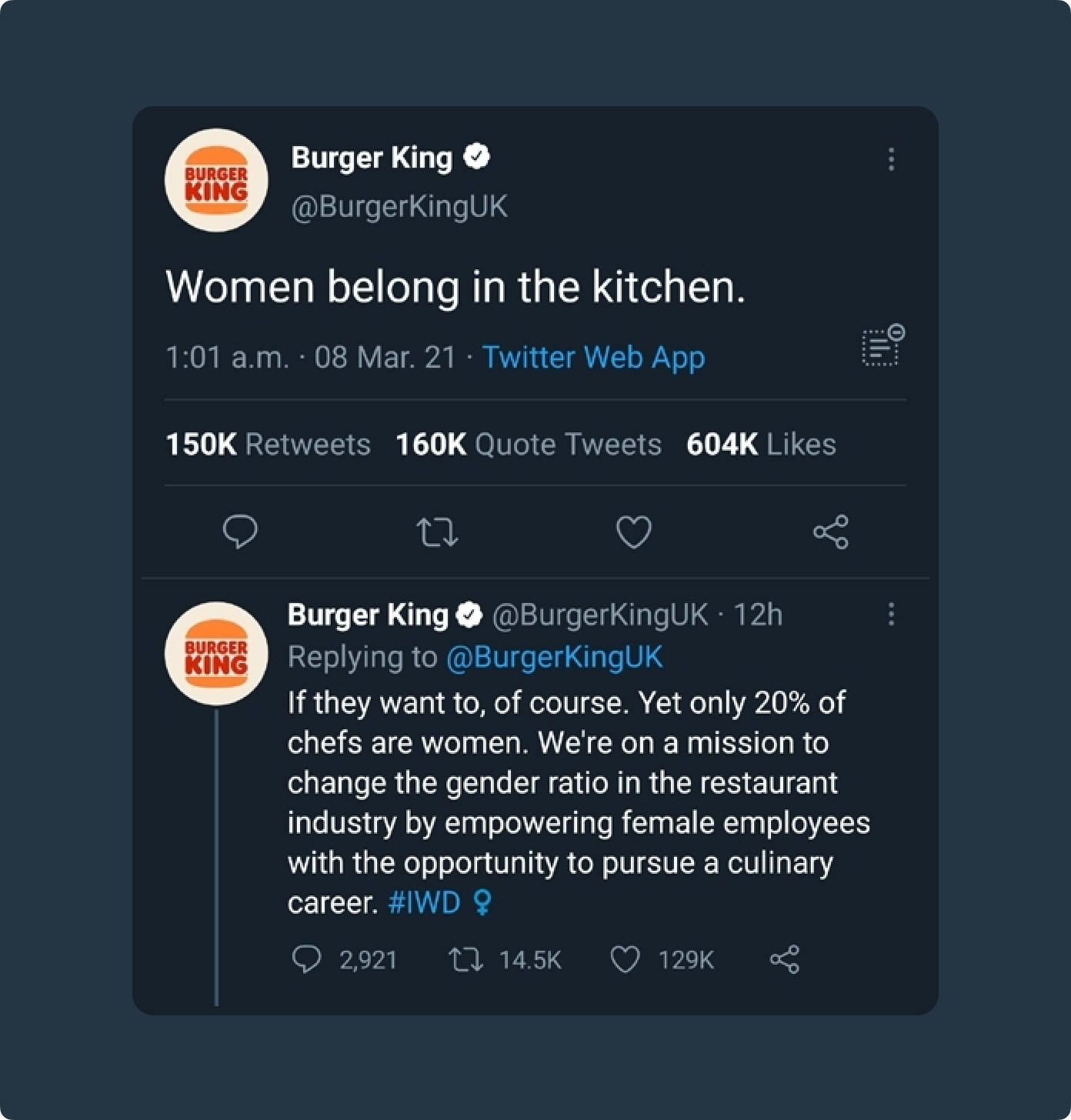This screenshot has height=1120, width=1071.
Task: Share the main tweet
Action: pos(831,532)
